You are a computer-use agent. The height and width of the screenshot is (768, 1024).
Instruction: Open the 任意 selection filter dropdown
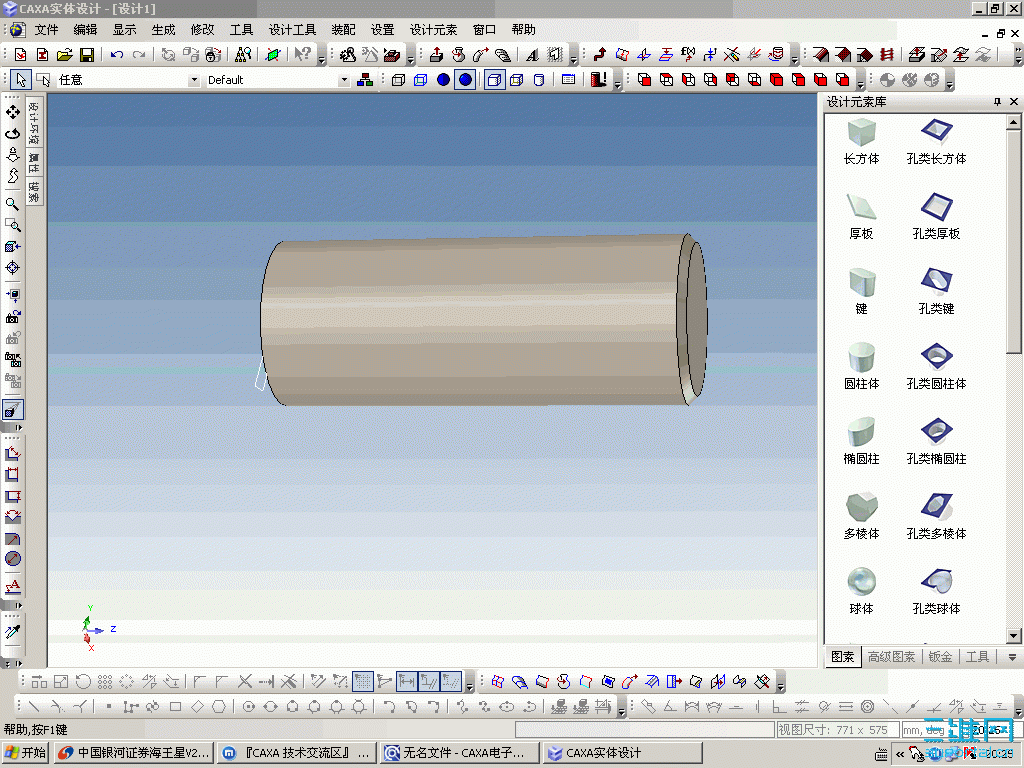[194, 80]
